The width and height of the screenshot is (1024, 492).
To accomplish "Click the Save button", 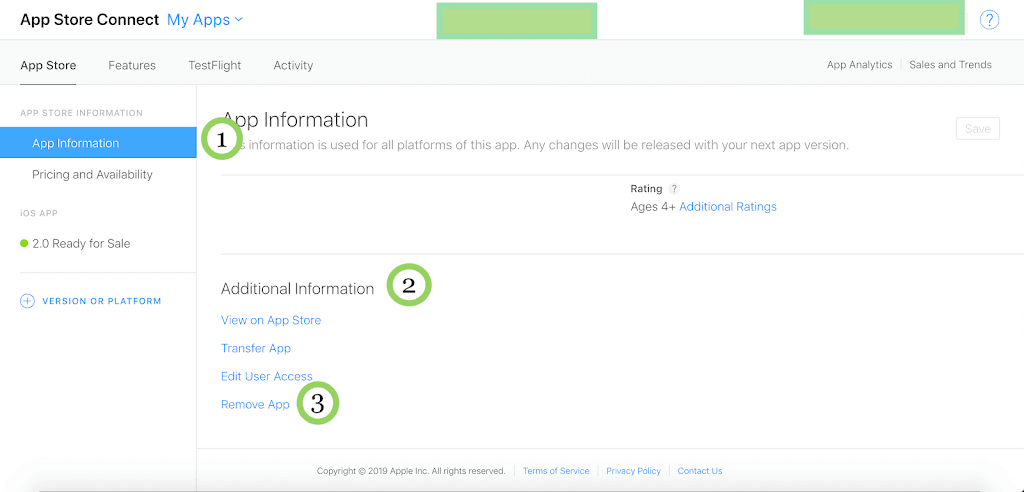I will tap(978, 129).
